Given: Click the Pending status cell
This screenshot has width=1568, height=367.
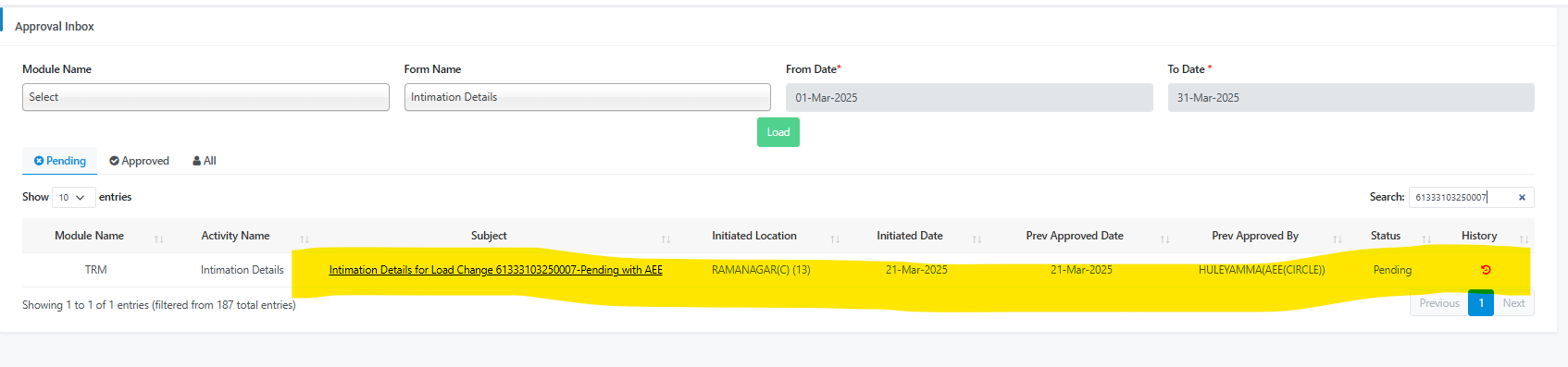Looking at the screenshot, I should click(x=1392, y=270).
